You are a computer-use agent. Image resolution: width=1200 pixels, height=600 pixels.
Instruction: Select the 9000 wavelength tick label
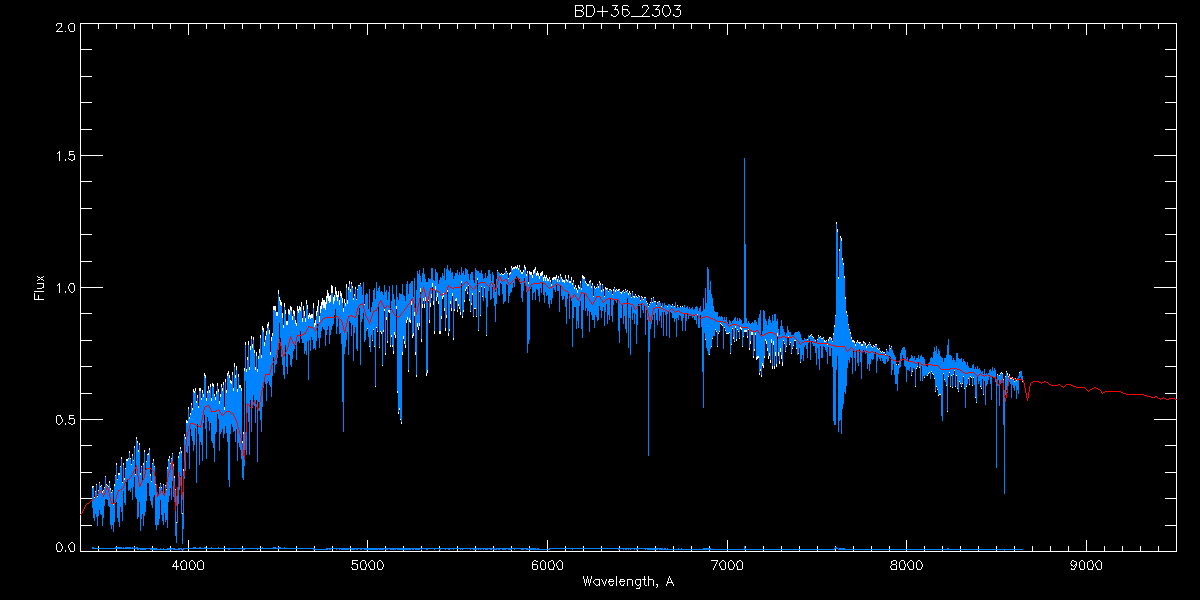click(x=1086, y=564)
